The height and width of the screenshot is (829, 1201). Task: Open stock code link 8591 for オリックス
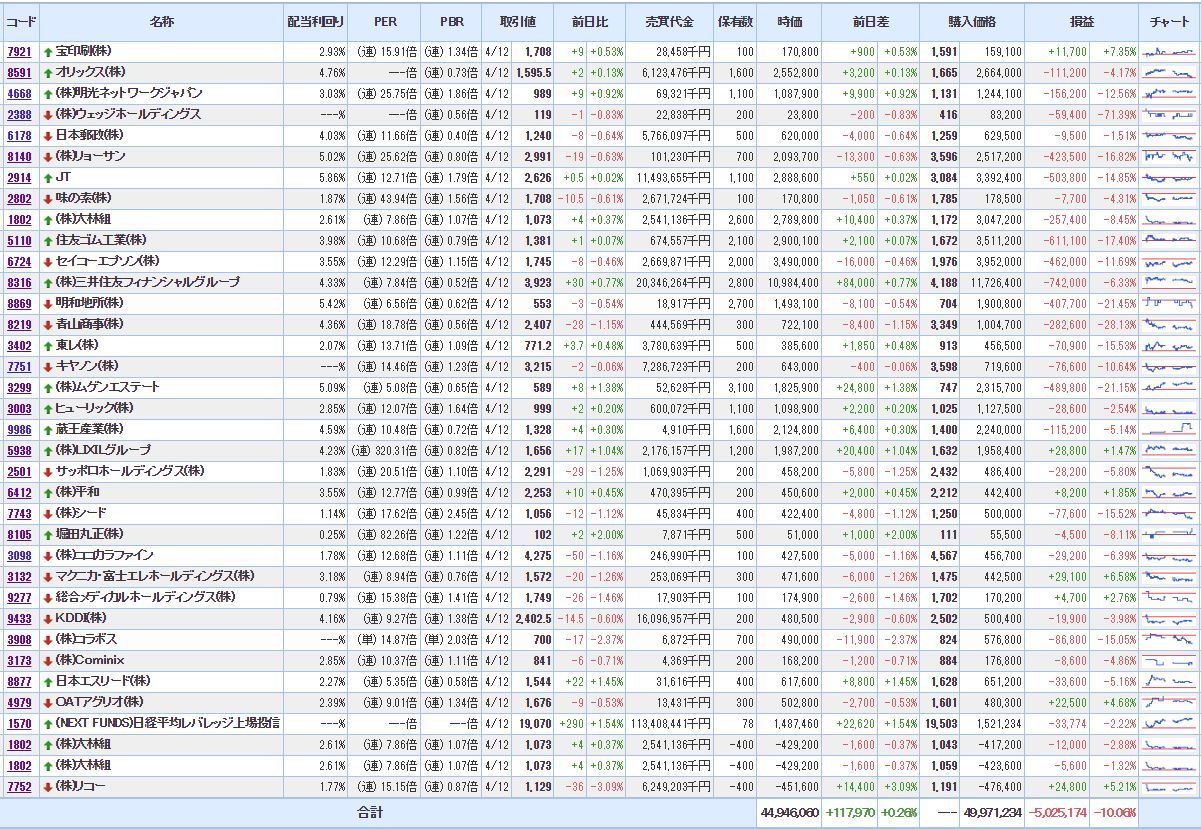point(18,72)
